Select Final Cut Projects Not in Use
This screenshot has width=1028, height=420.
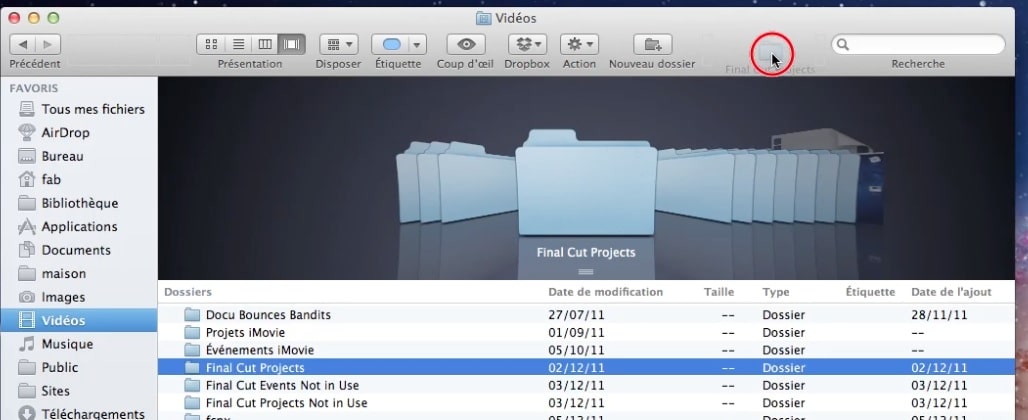coord(586,404)
